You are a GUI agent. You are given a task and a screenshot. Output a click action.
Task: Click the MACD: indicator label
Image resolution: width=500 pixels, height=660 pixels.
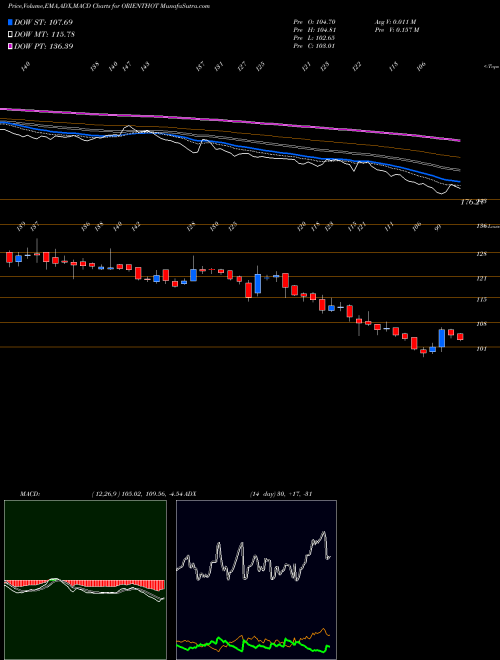[30, 494]
